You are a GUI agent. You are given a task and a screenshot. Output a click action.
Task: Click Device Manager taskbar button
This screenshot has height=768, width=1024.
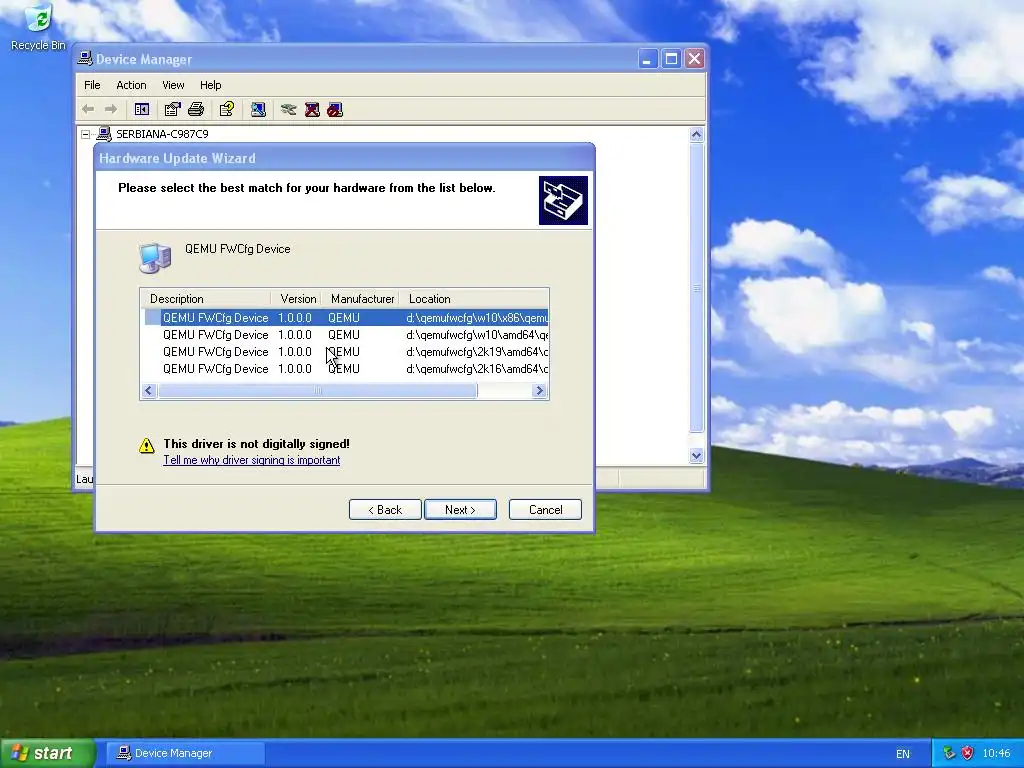click(x=186, y=753)
